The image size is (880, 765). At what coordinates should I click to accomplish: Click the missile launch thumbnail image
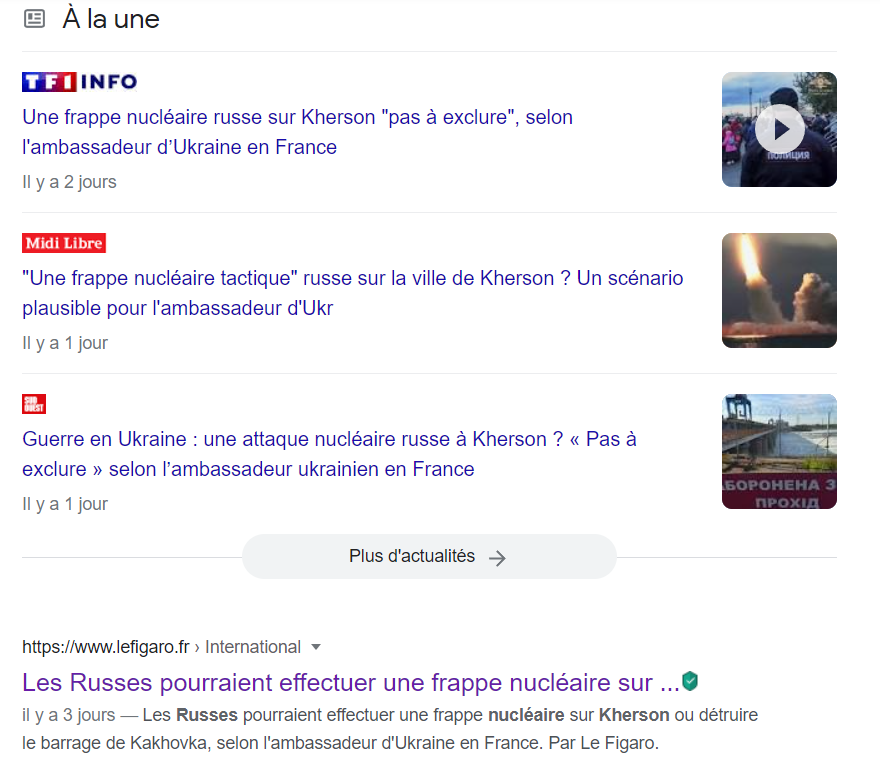[x=780, y=291]
